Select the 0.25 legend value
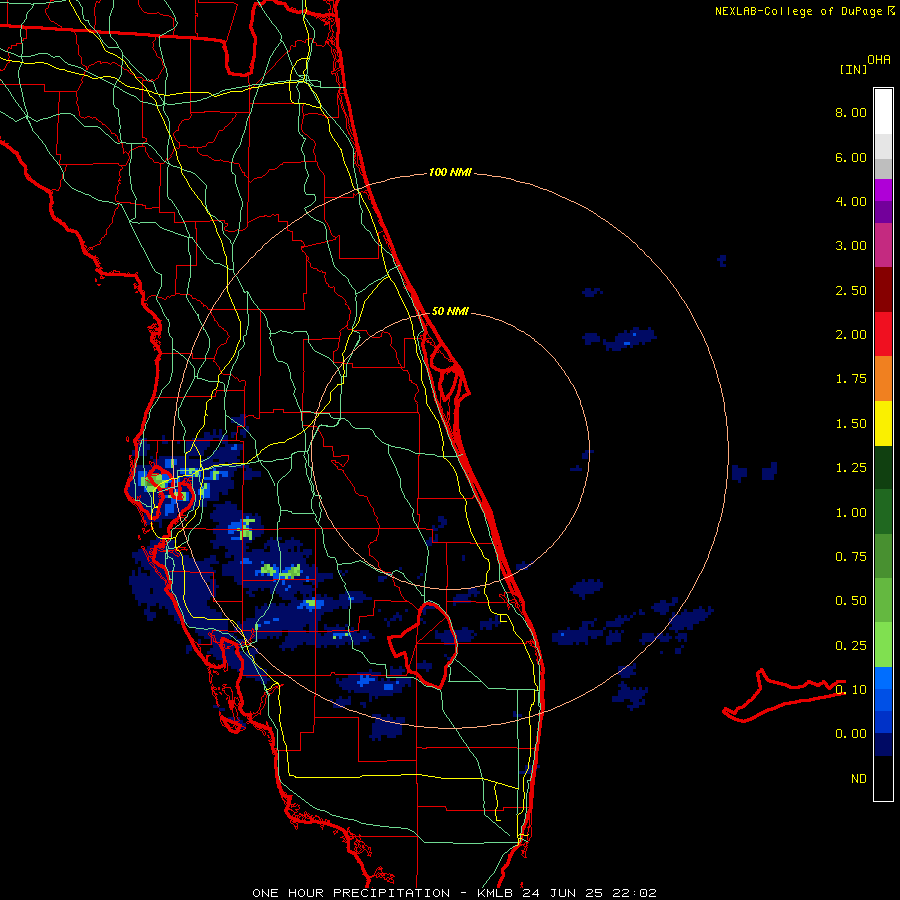The height and width of the screenshot is (900, 900). click(851, 646)
